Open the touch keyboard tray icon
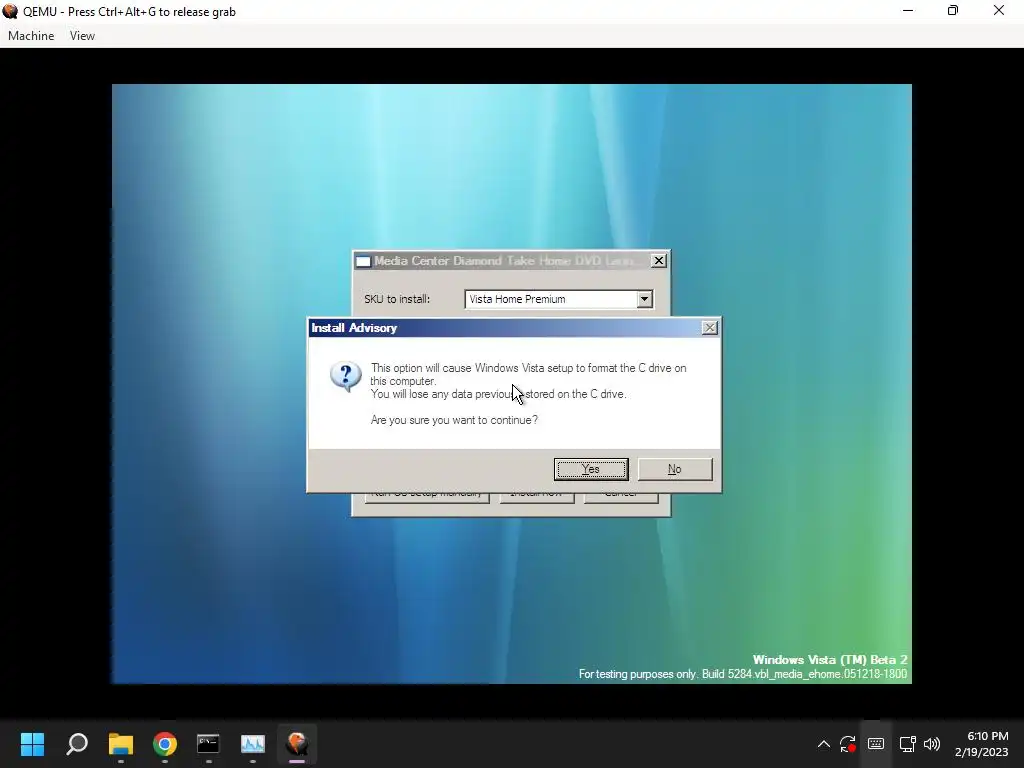The width and height of the screenshot is (1024, 768). 876,744
